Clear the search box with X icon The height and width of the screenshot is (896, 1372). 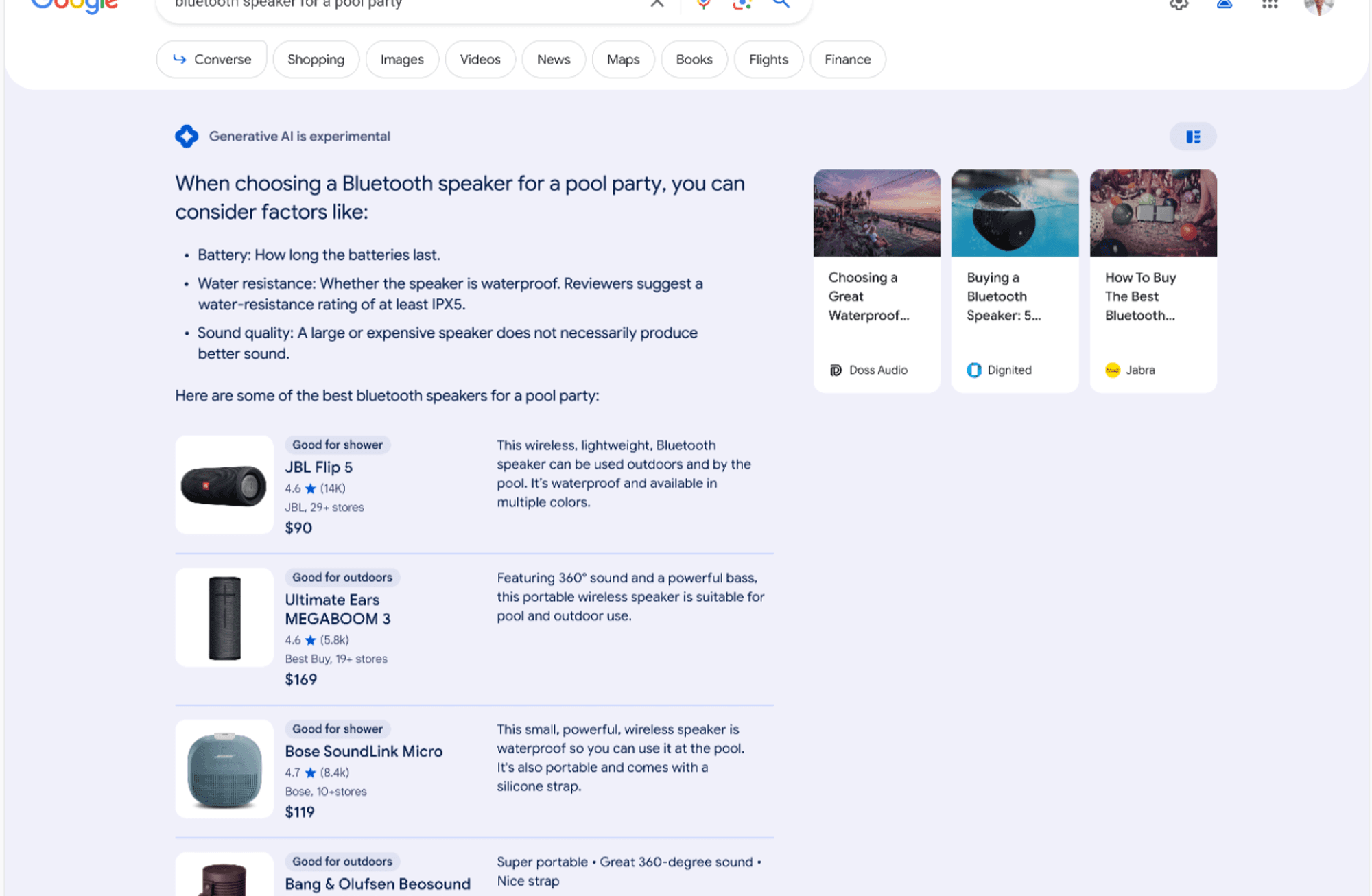click(657, 3)
